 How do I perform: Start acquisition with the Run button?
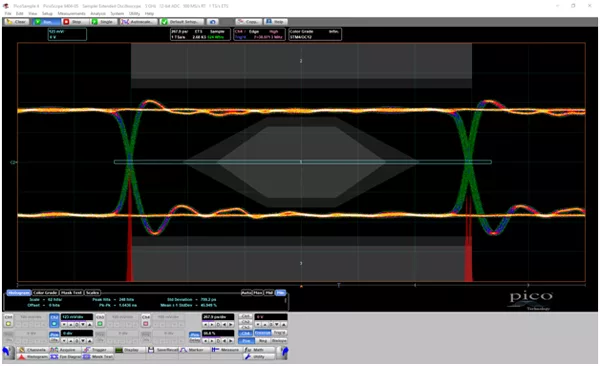click(46, 22)
